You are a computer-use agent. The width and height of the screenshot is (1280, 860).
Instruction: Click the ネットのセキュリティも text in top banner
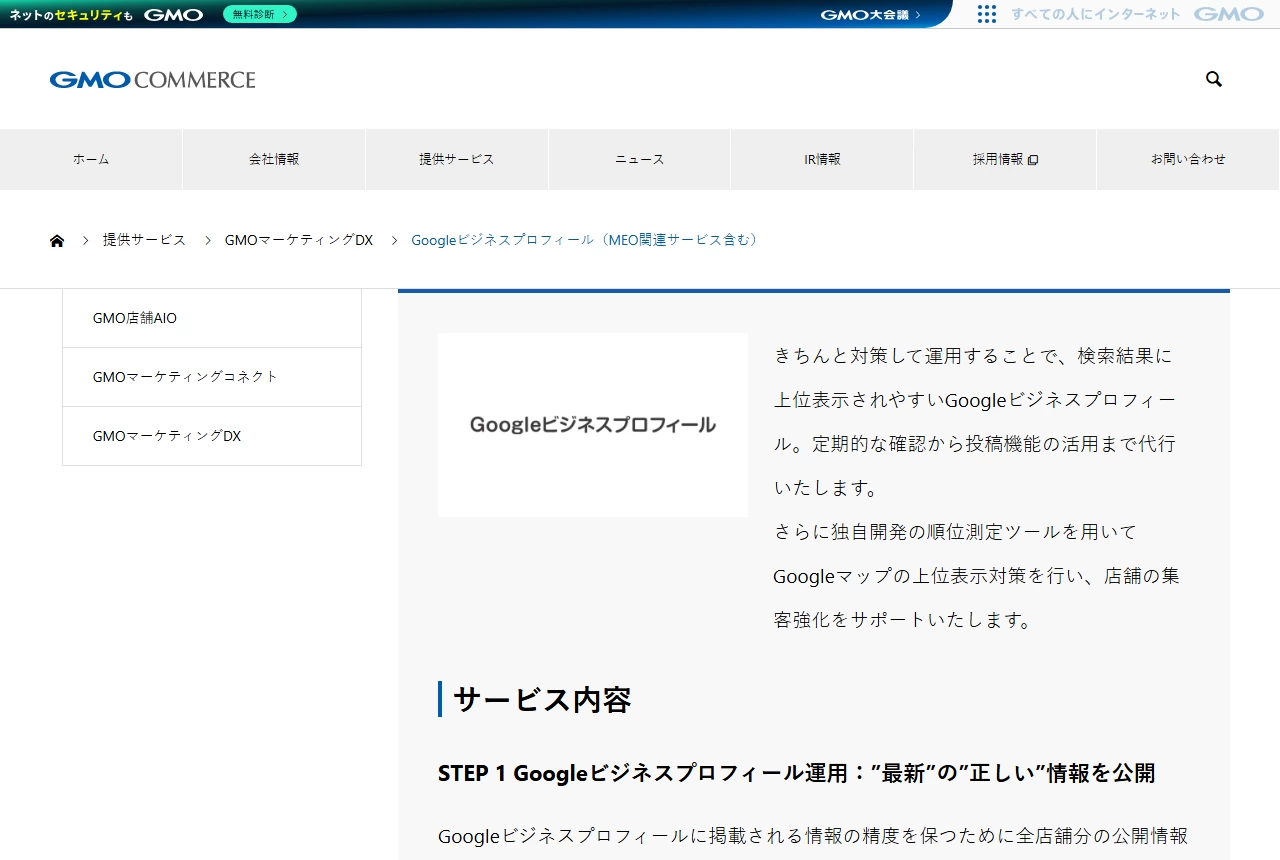coord(71,15)
